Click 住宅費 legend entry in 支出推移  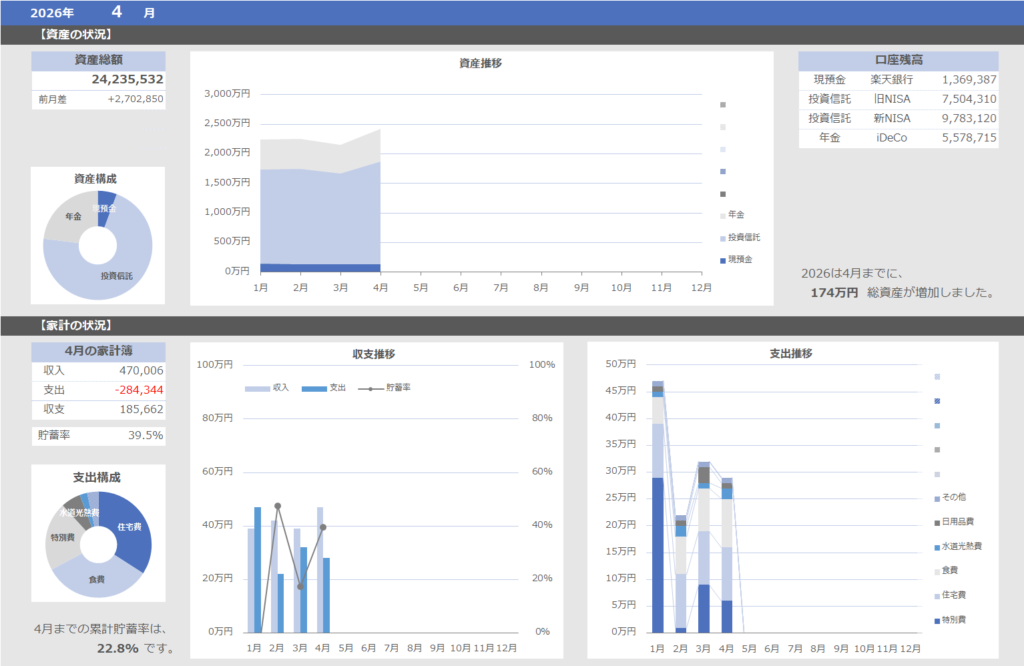pos(950,595)
